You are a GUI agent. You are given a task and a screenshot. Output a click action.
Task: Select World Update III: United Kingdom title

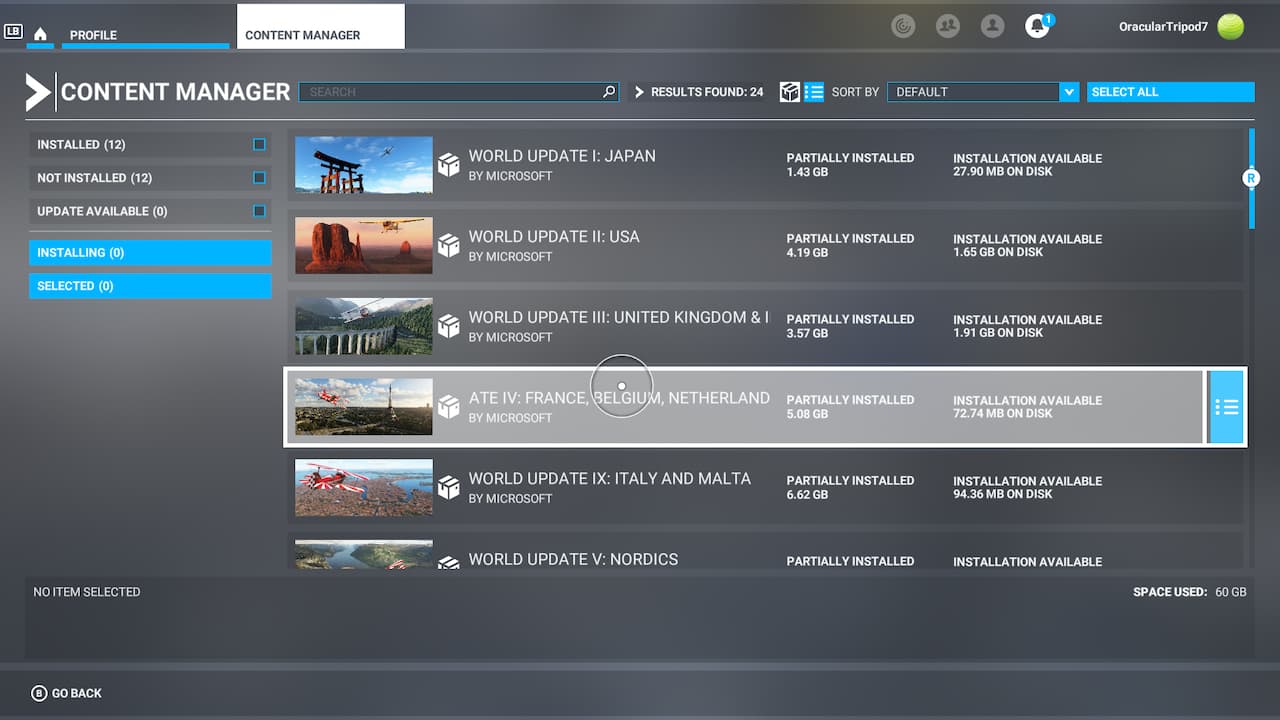619,317
